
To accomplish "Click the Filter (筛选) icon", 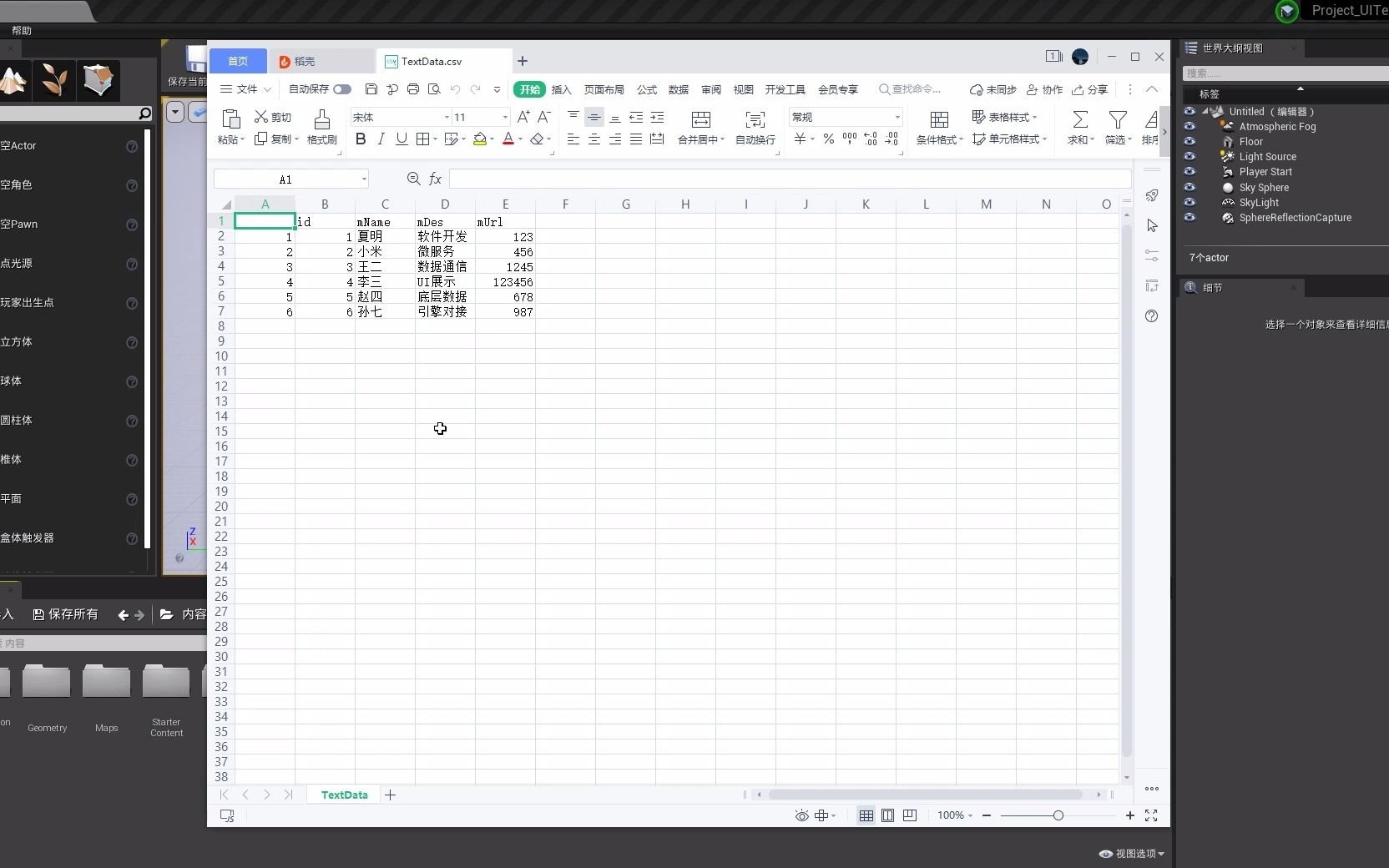I will pos(1117,127).
